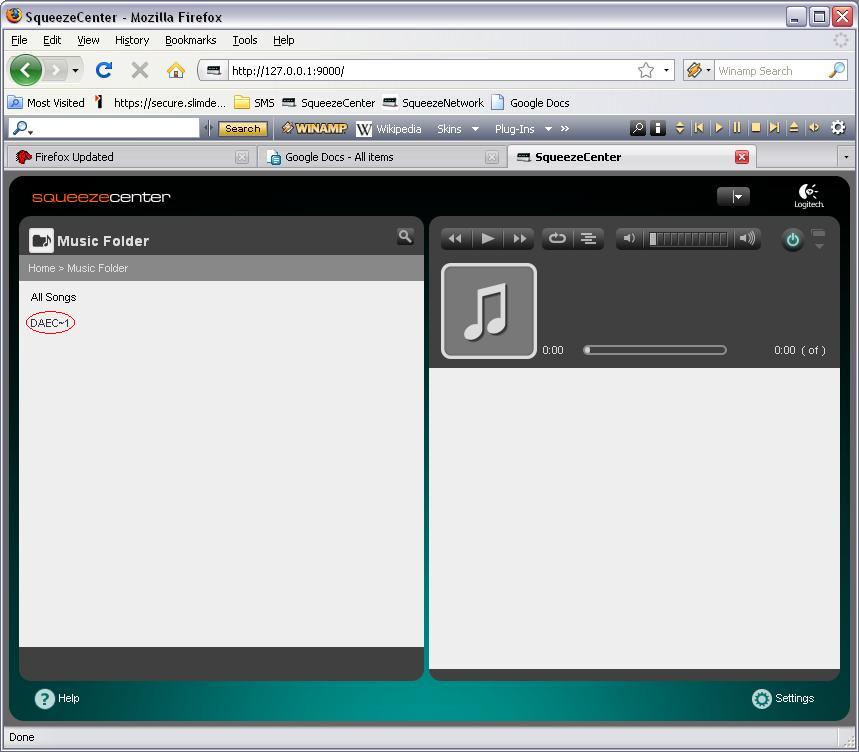Reload the page with the refresh icon
The height and width of the screenshot is (752, 859).
coord(104,71)
